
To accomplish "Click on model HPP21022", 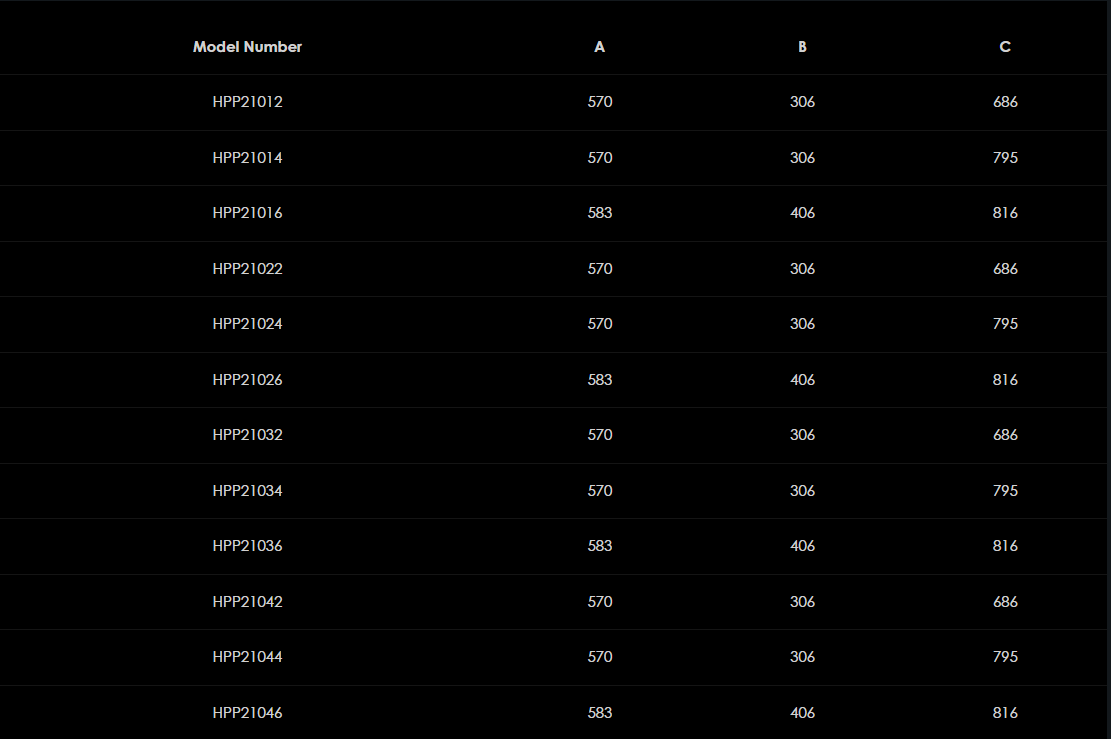I will pos(247,269).
